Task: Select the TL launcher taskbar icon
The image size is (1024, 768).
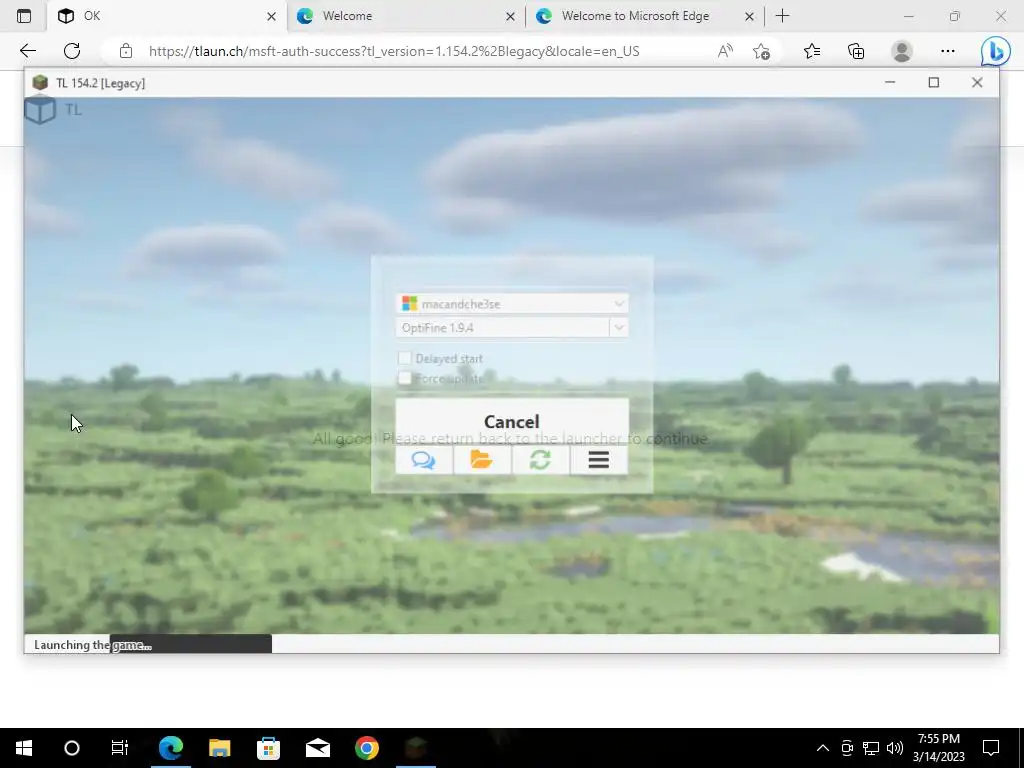Action: [416, 748]
